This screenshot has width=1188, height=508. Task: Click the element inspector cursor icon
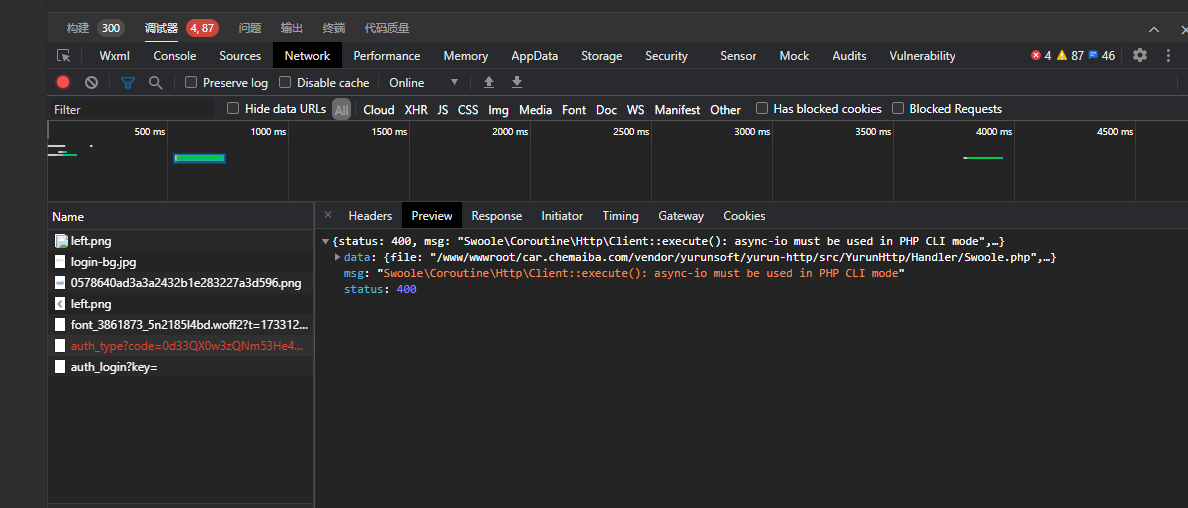click(x=64, y=55)
